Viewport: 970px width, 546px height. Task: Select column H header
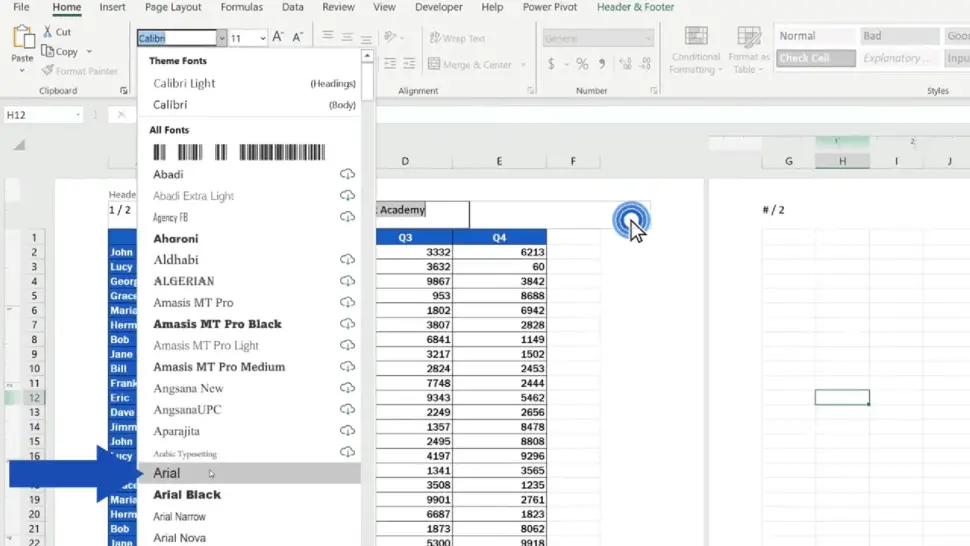842,161
